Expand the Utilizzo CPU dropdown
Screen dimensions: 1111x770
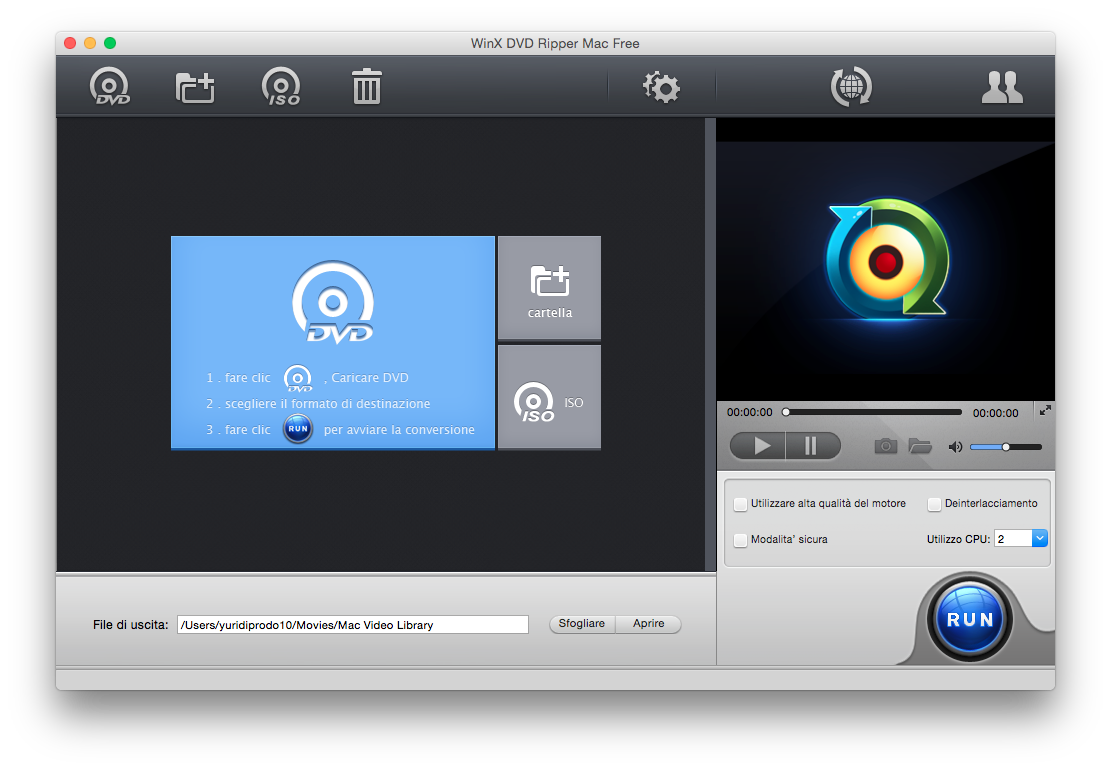tap(1039, 539)
